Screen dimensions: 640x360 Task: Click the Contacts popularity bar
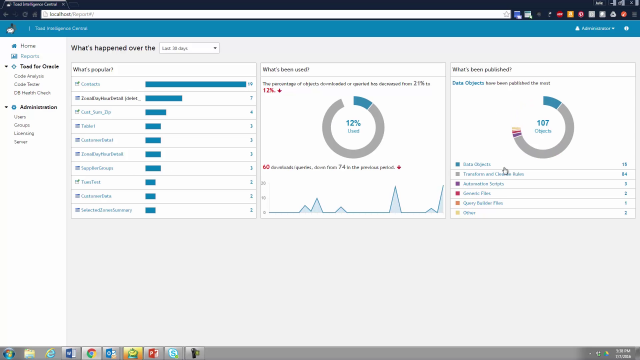[196, 84]
